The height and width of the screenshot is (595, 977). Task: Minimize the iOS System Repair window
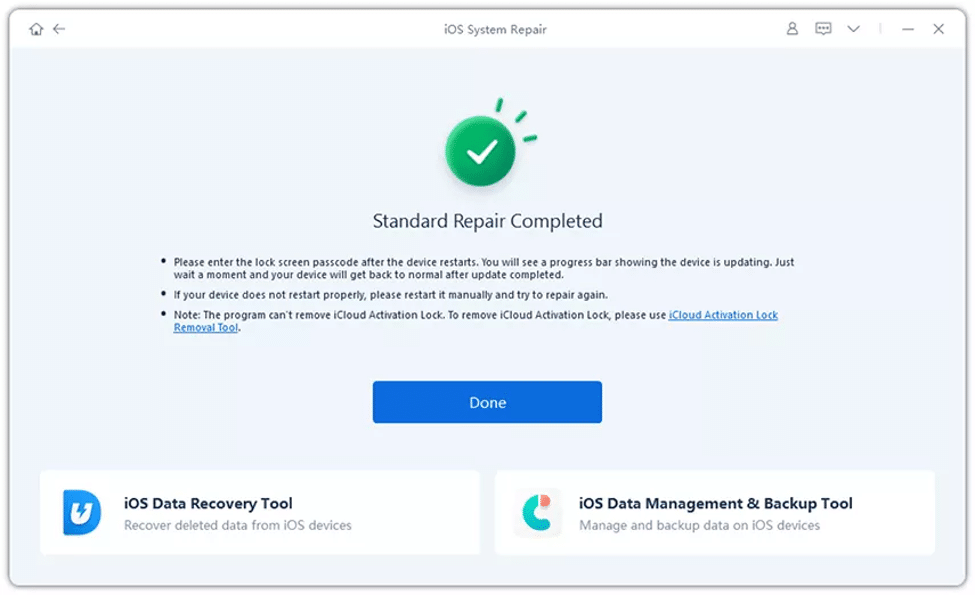pos(908,29)
